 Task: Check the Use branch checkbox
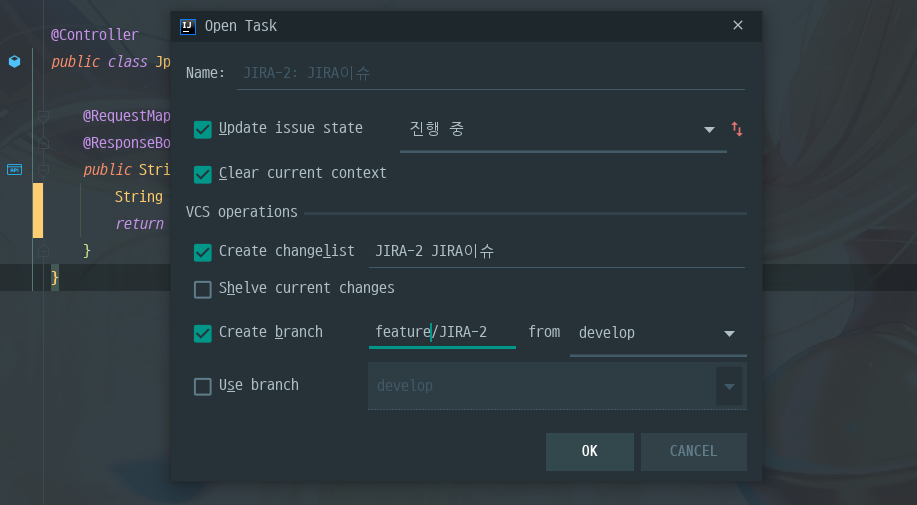pos(202,386)
